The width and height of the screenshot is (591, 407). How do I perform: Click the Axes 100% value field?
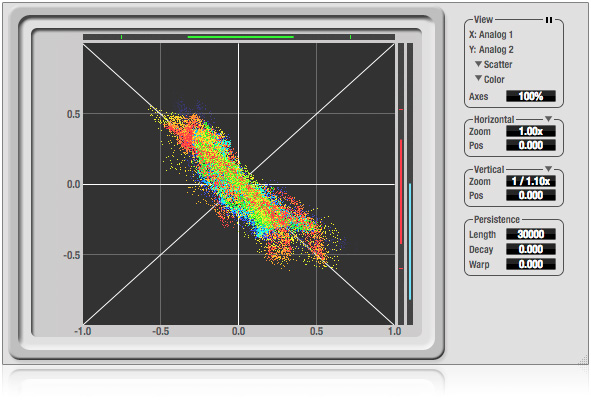pyautogui.click(x=530, y=96)
